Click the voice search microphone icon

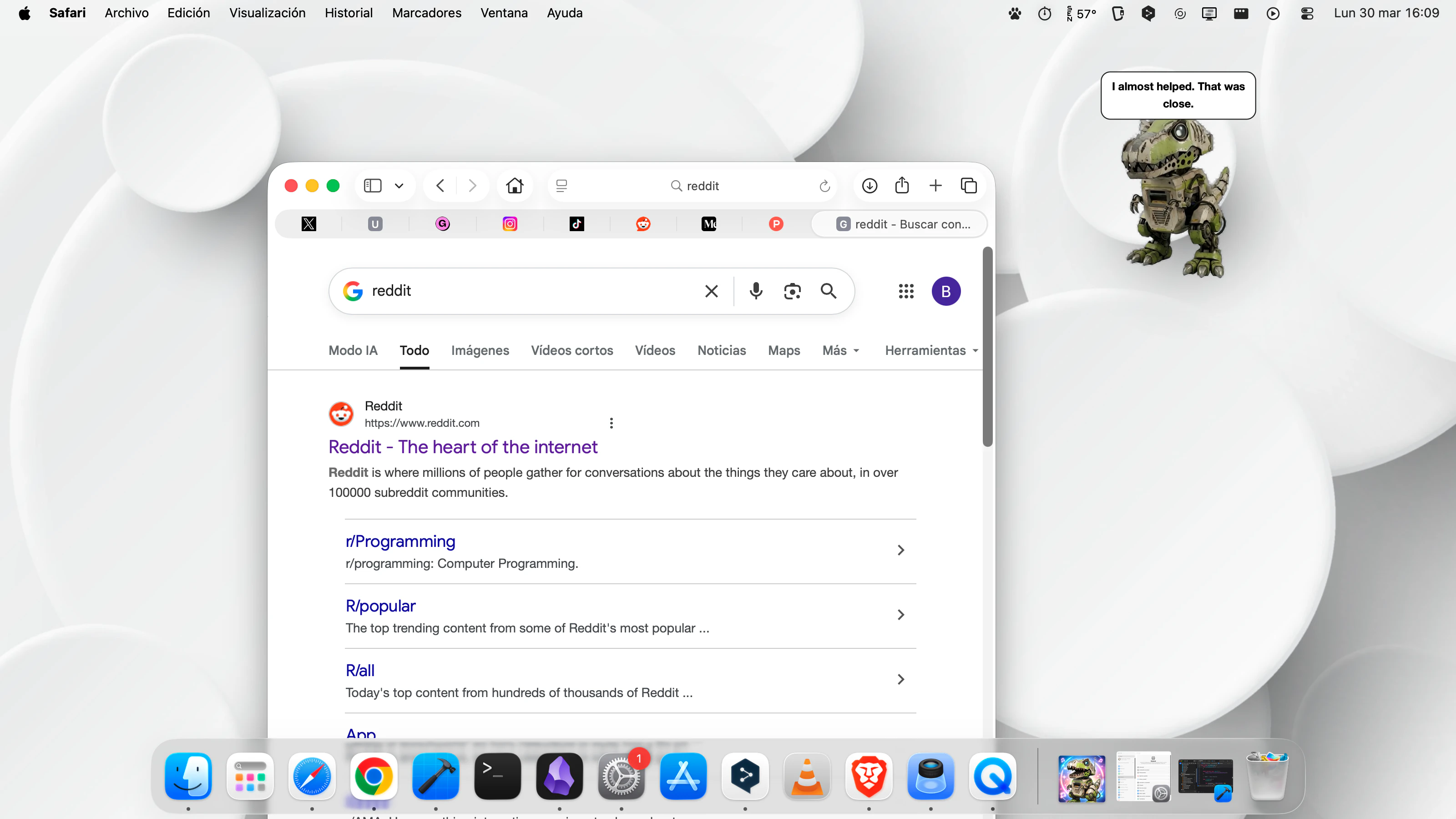point(756,291)
